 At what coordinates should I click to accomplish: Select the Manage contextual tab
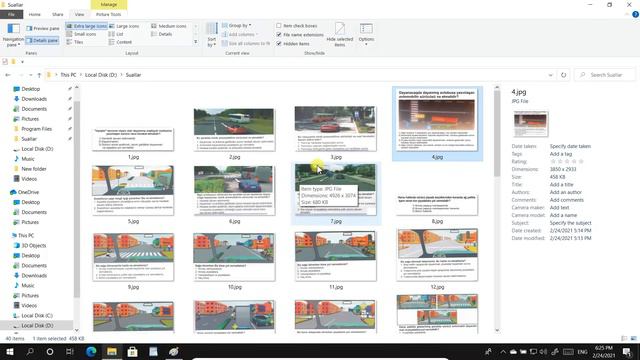tap(109, 4)
